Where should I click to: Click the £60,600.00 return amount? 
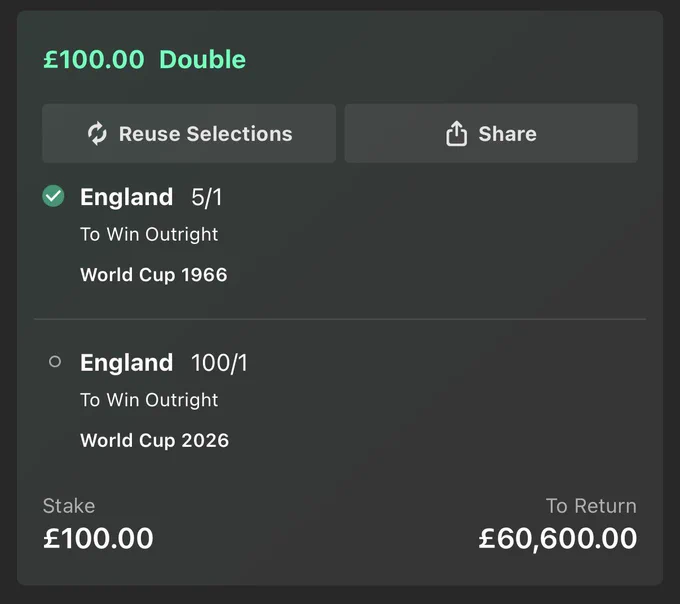pyautogui.click(x=558, y=539)
